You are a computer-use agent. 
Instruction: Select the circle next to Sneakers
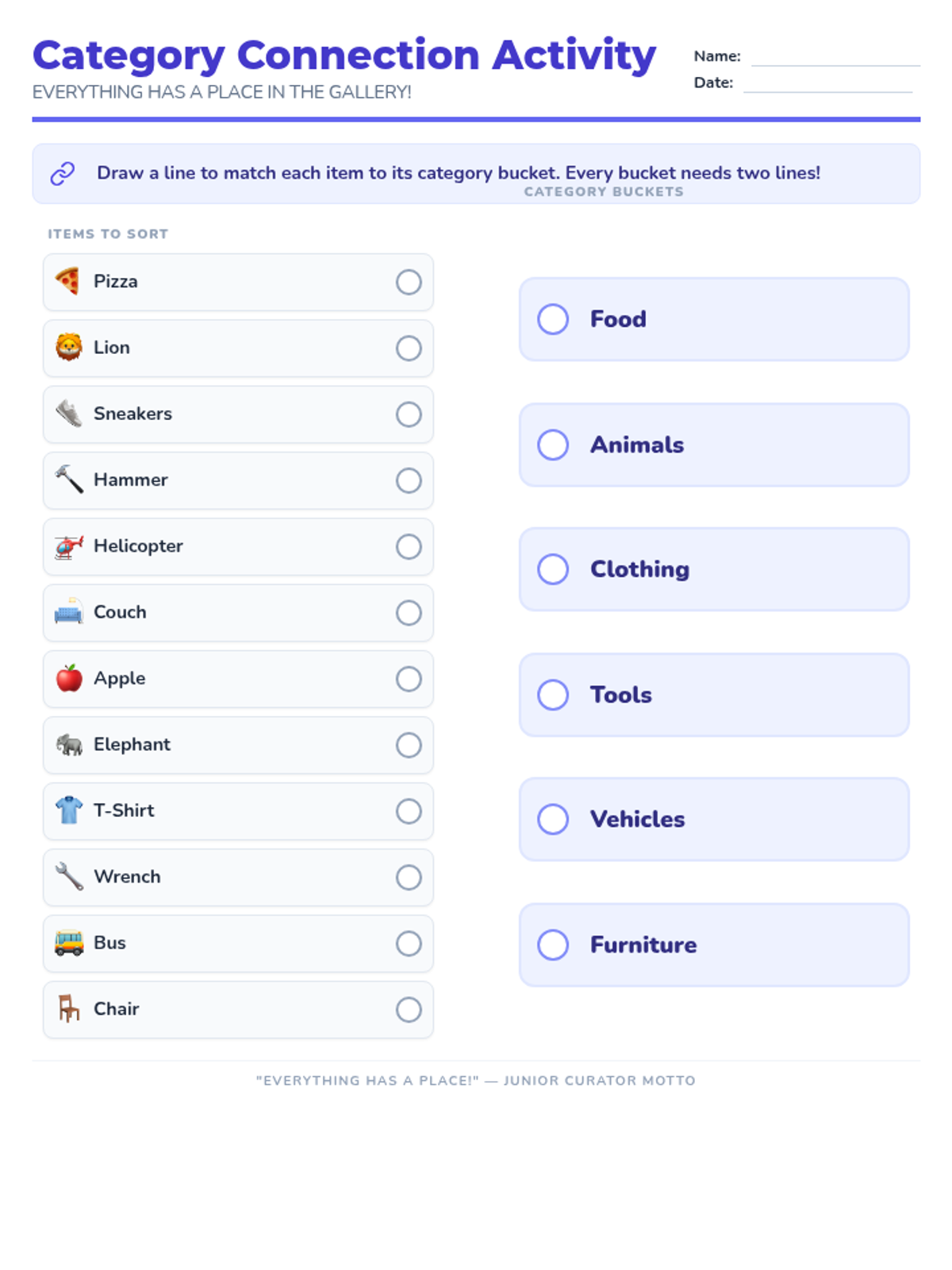[x=409, y=414]
